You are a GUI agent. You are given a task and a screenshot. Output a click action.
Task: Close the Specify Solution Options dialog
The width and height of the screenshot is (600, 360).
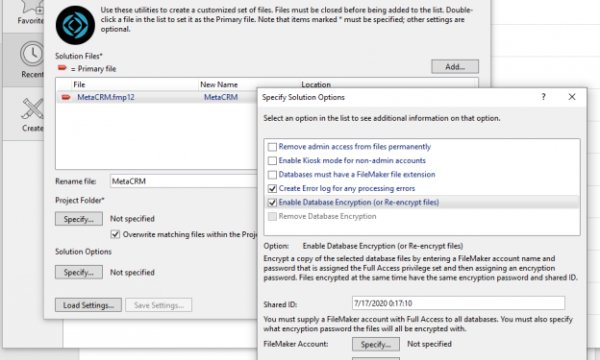coord(572,97)
